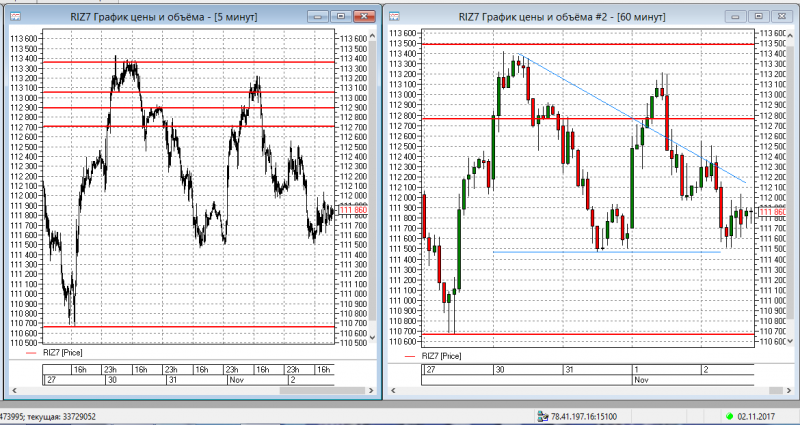Click the left arrow of the 60-minute chart's horizontal scrollbar
The image size is (800, 425).
coord(393,391)
